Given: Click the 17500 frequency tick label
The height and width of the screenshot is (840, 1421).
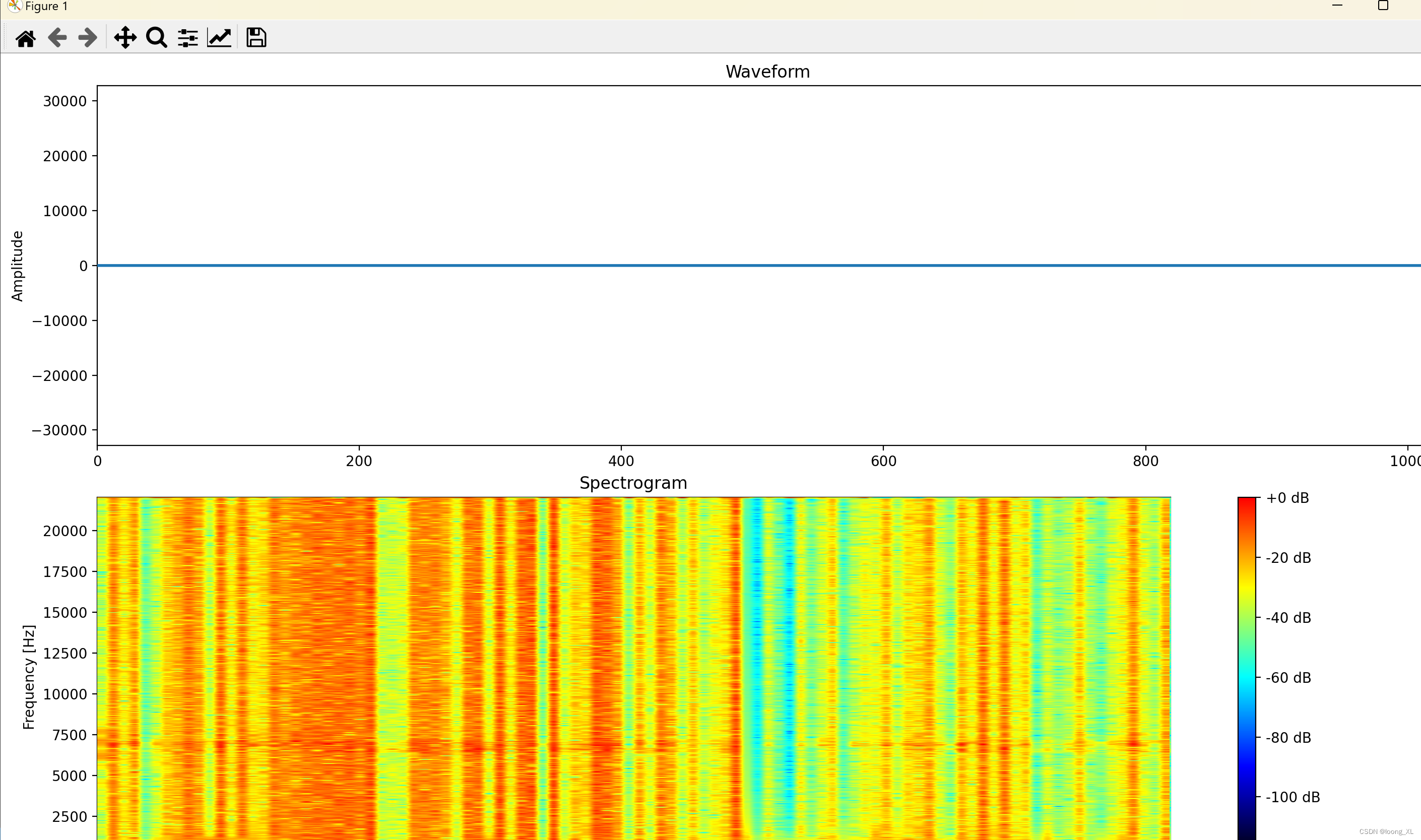Looking at the screenshot, I should pos(65,572).
